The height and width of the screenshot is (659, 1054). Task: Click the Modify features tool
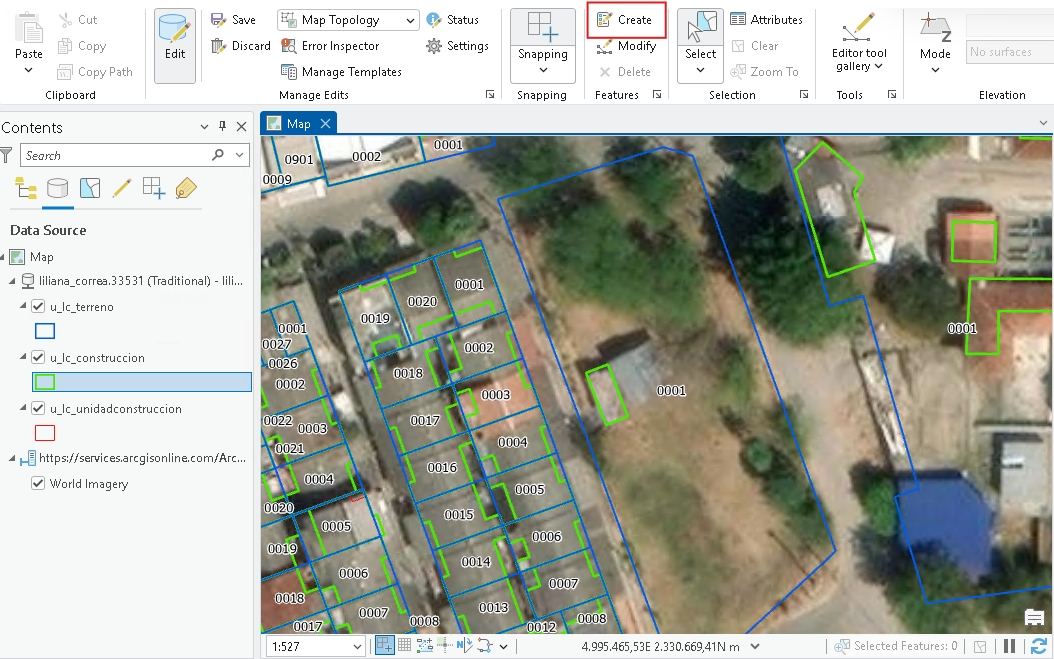[x=626, y=46]
